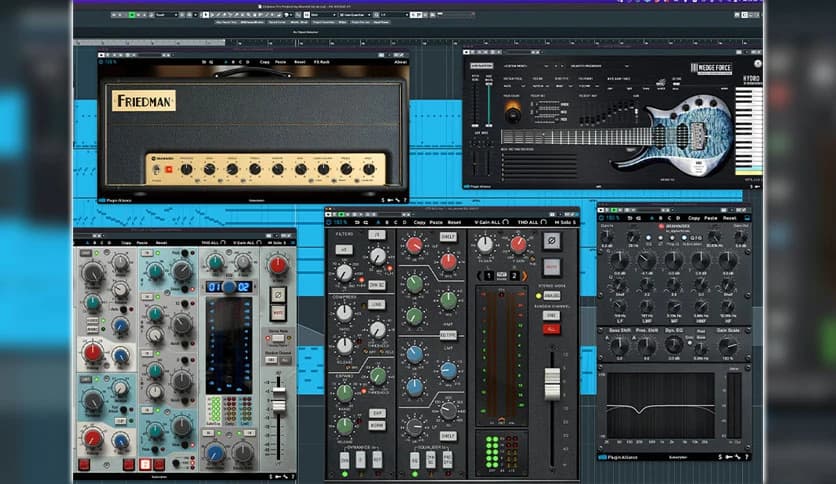The height and width of the screenshot is (484, 836).
Task: Select preset slot D in Friedman plugin
Action: (x=247, y=62)
